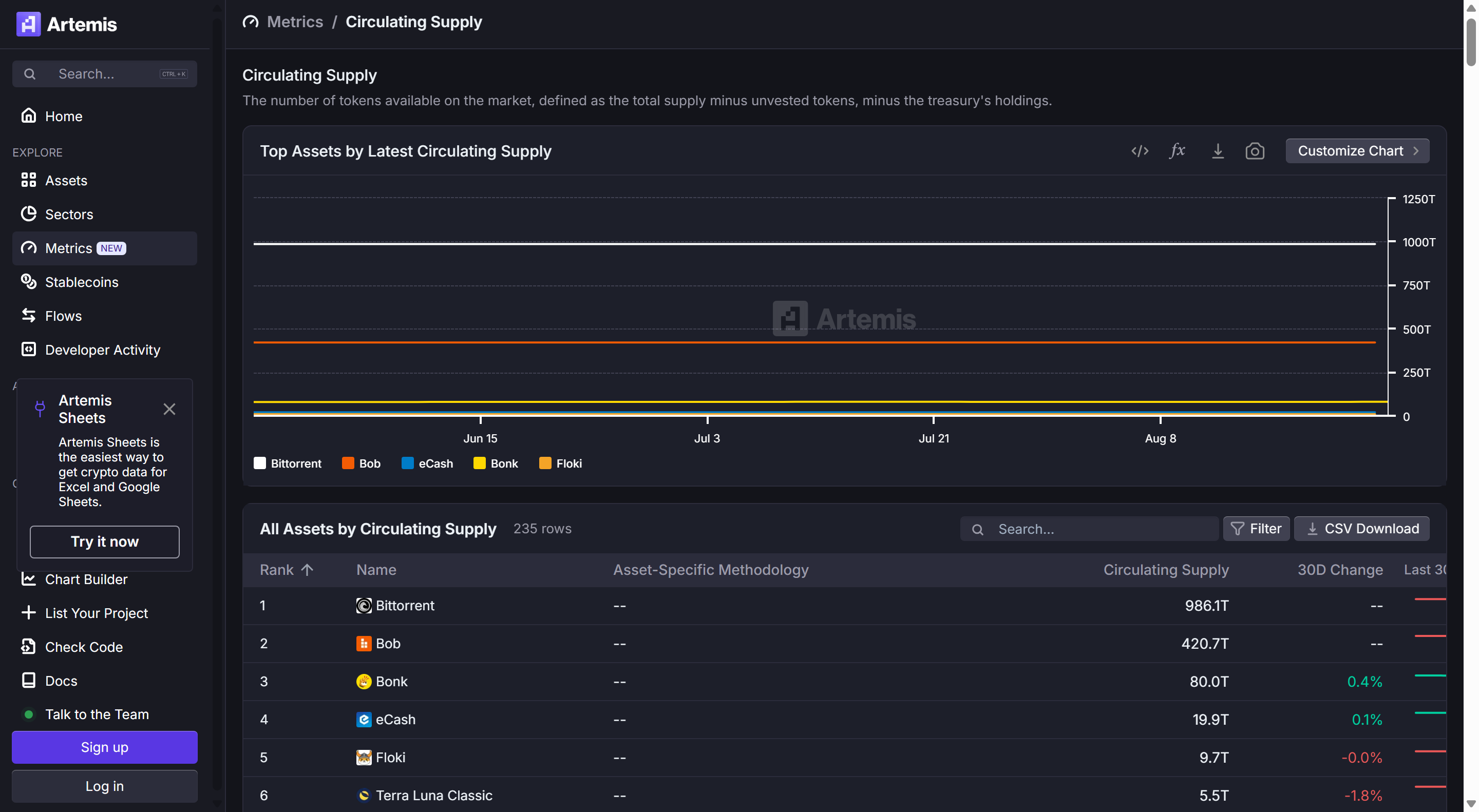The width and height of the screenshot is (1479, 812).
Task: Focus the table Search field
Action: [x=1089, y=529]
